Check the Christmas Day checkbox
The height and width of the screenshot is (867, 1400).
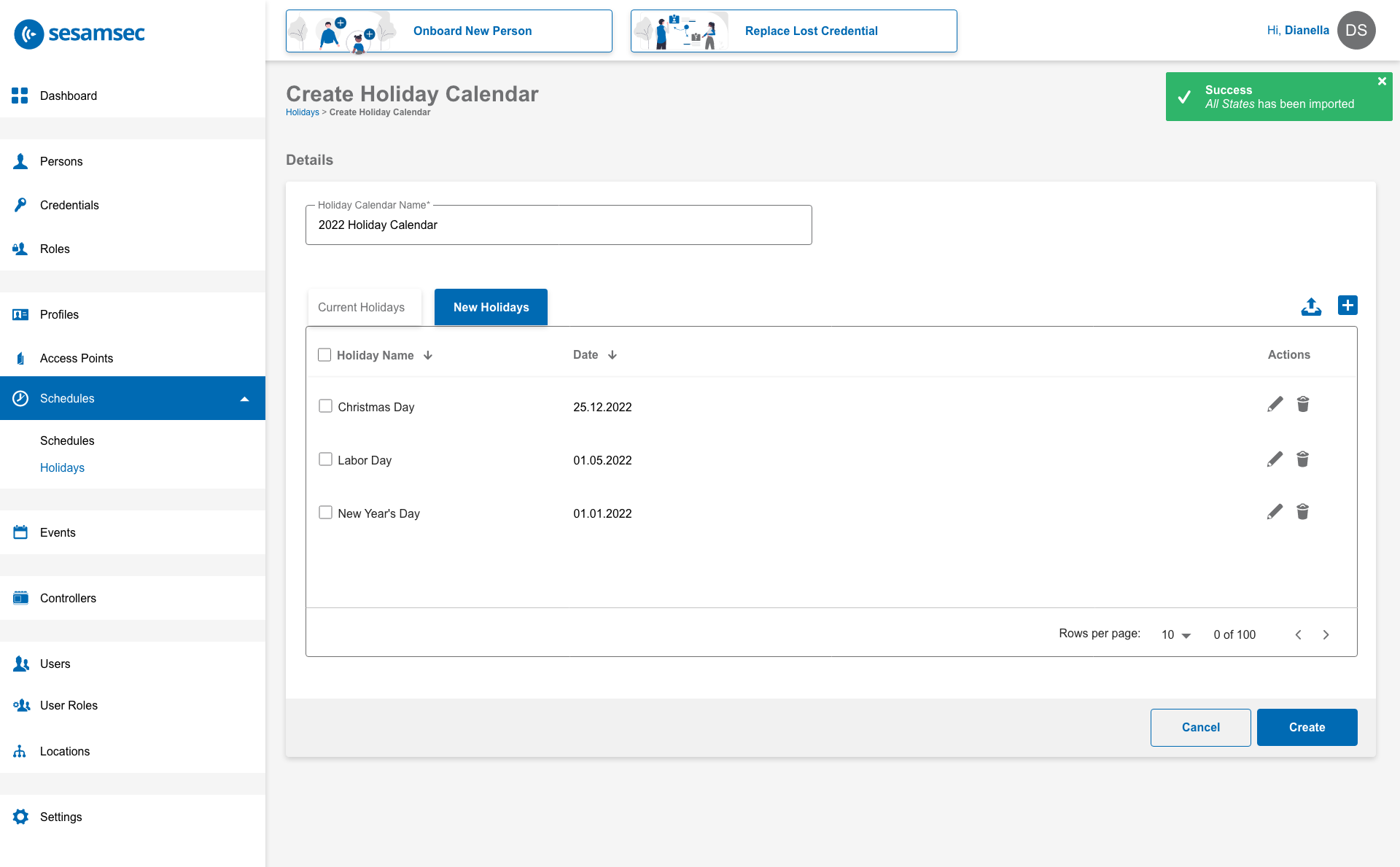(x=325, y=406)
